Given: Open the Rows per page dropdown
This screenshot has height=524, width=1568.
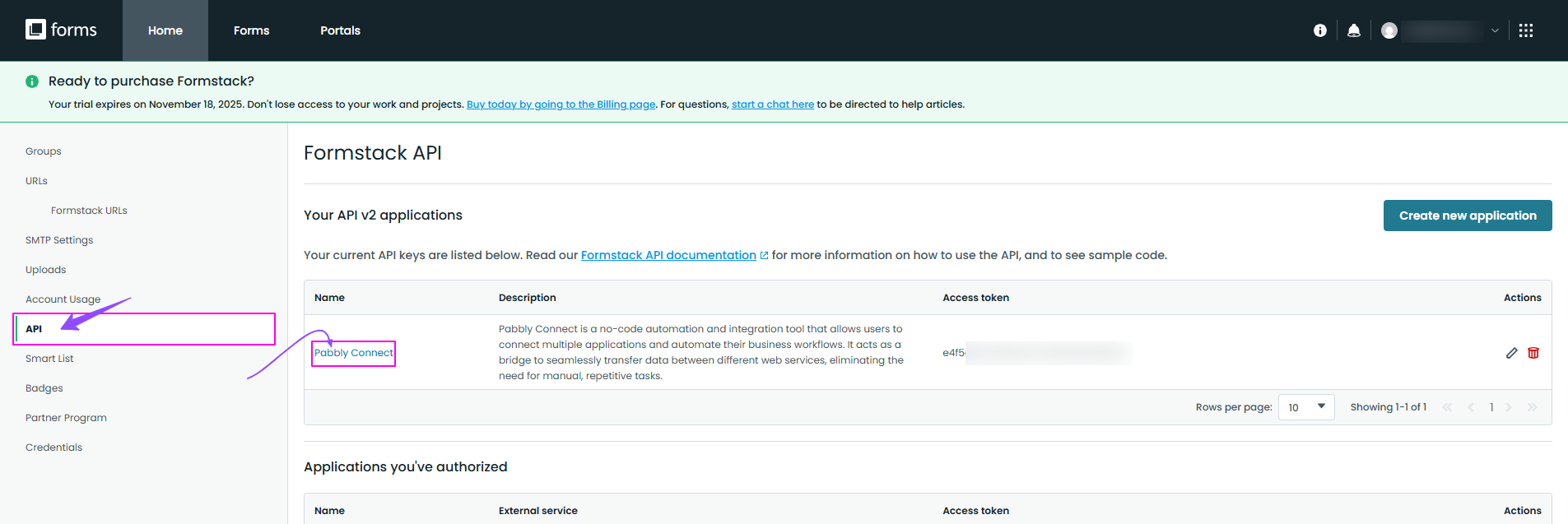Looking at the screenshot, I should [x=1305, y=407].
